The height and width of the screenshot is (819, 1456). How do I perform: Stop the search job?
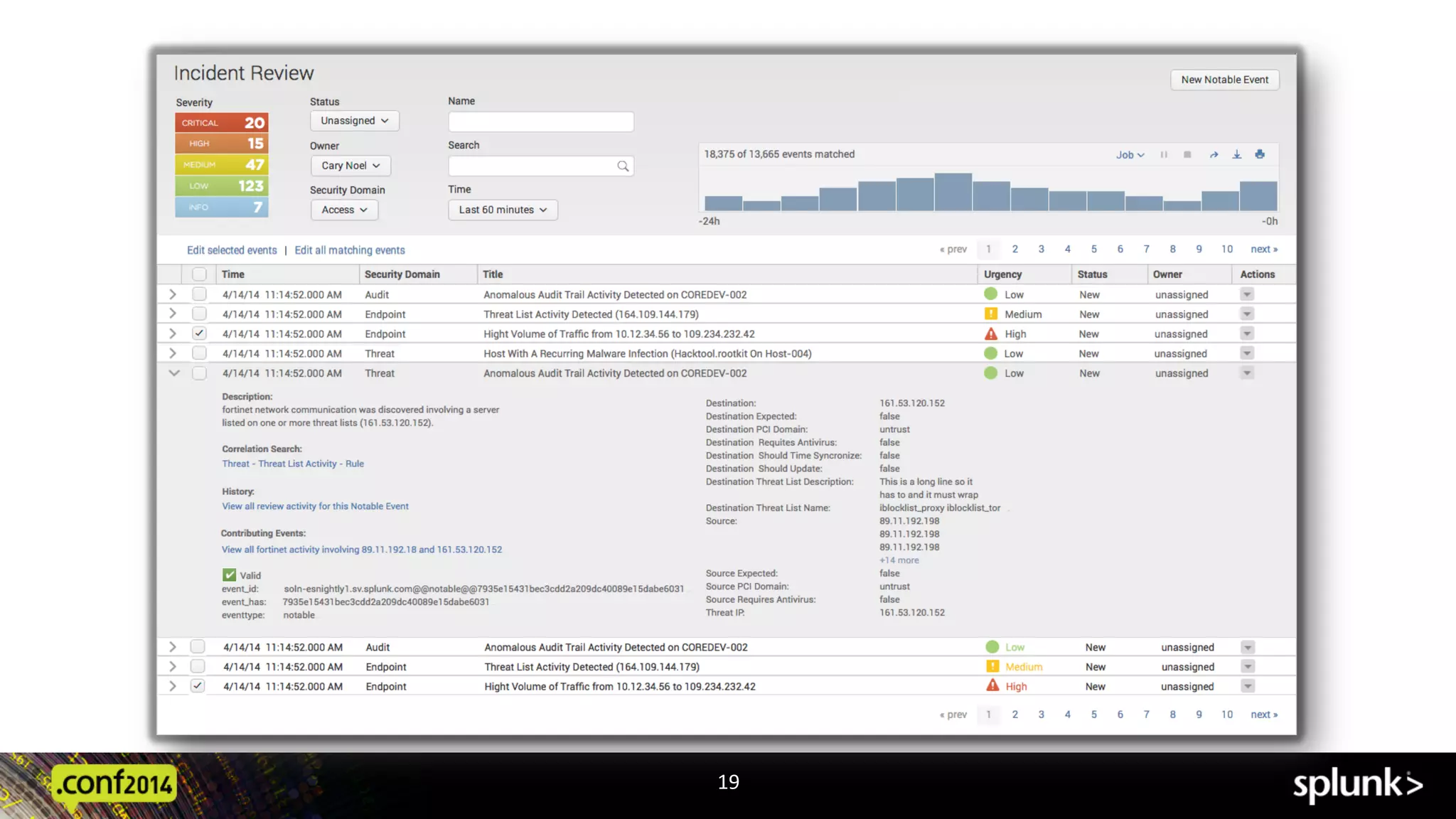point(1187,154)
